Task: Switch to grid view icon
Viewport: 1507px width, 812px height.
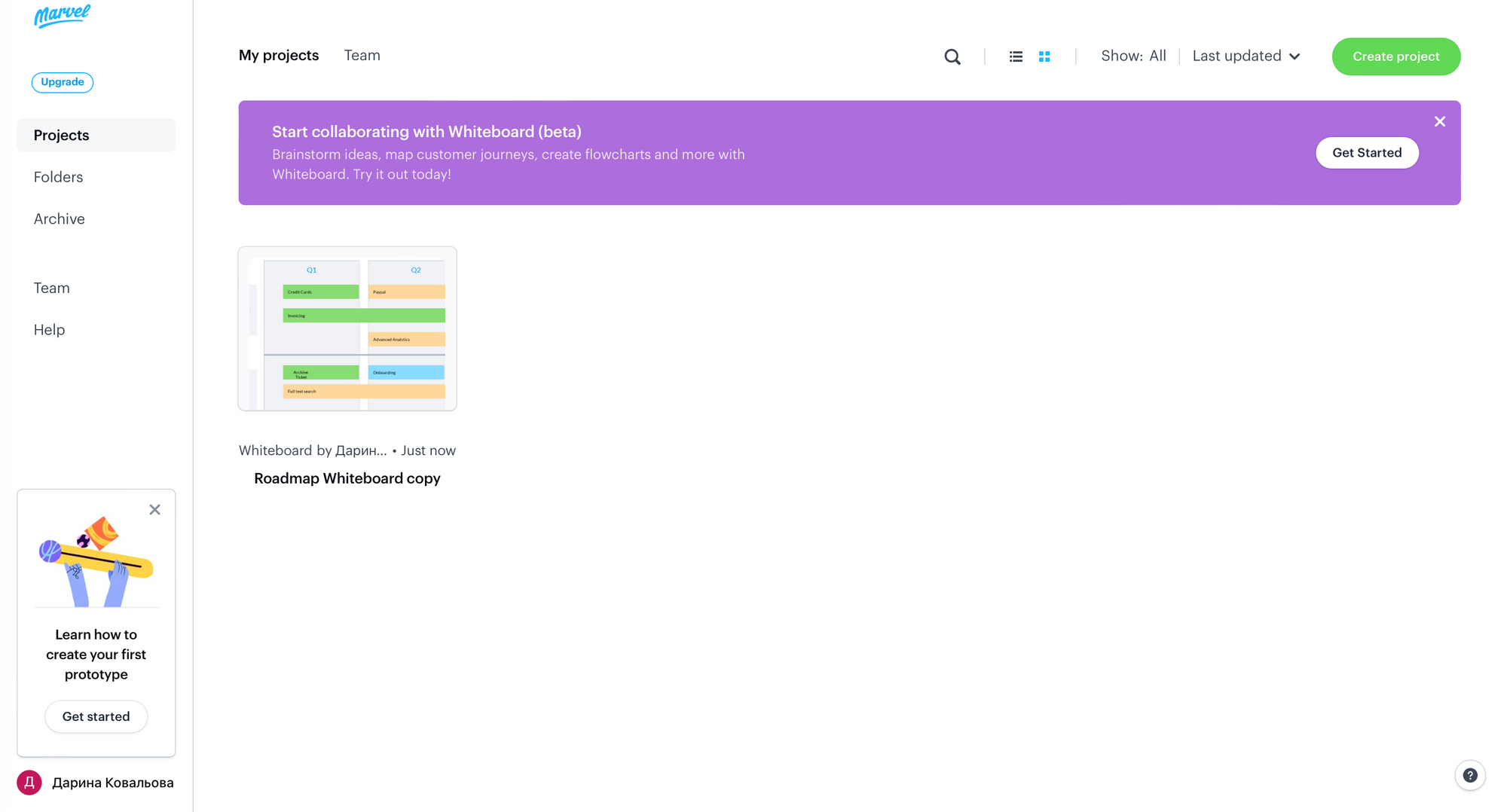Action: click(1044, 56)
